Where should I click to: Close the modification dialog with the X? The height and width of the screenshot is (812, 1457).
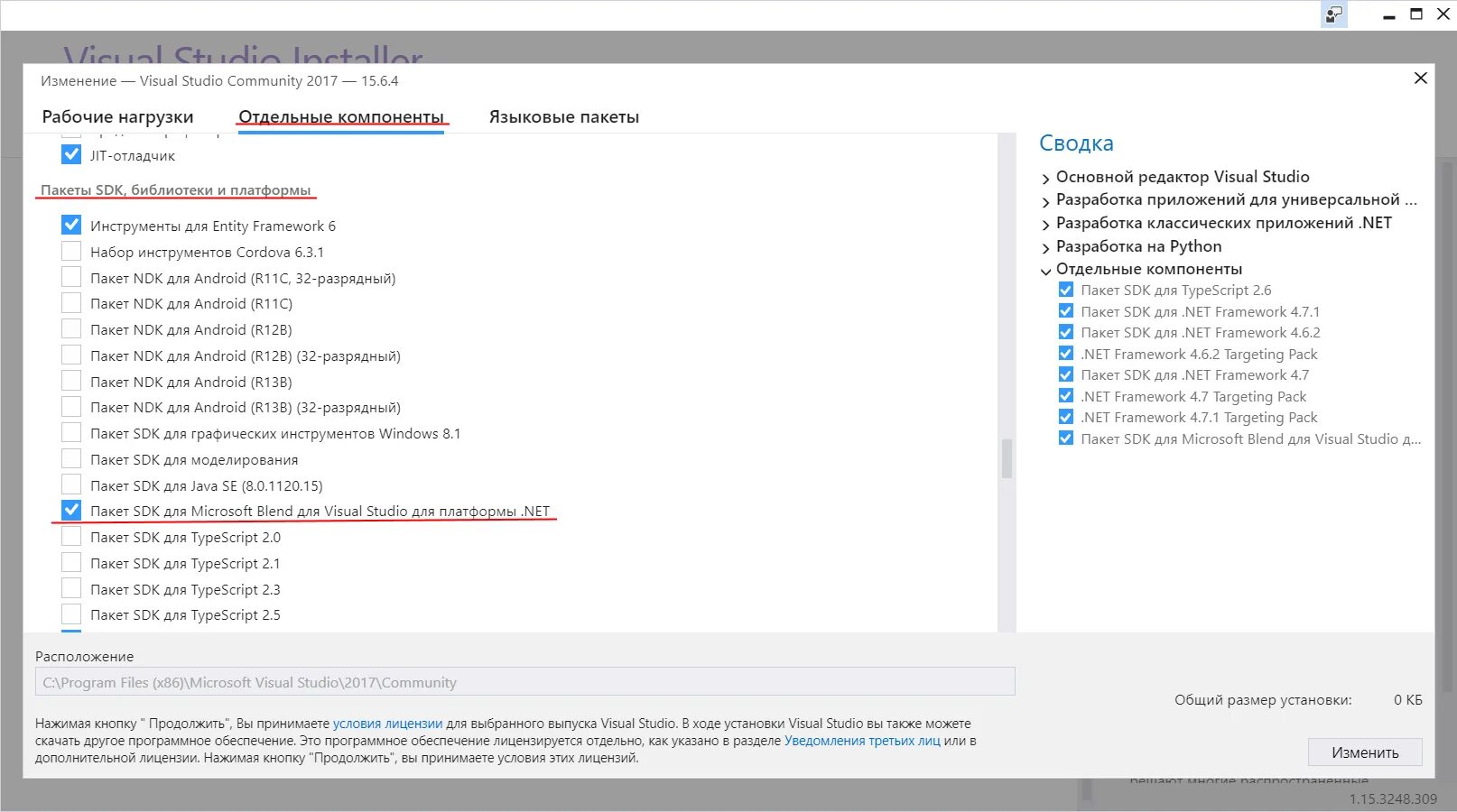coord(1420,78)
